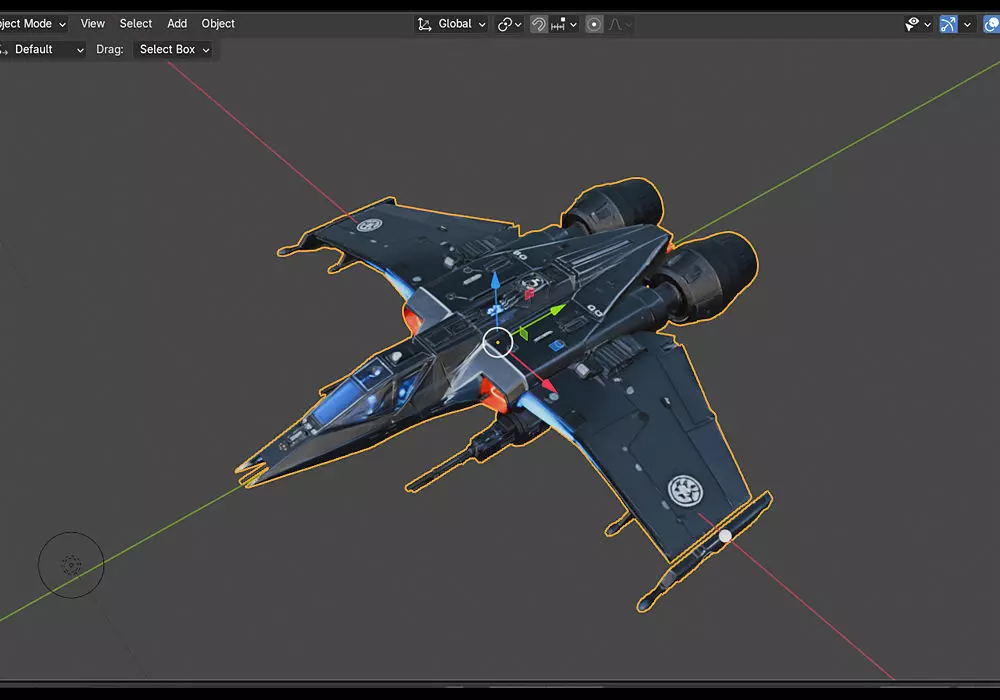The width and height of the screenshot is (1000, 700).
Task: Toggle the snapping magnet
Action: click(x=539, y=24)
